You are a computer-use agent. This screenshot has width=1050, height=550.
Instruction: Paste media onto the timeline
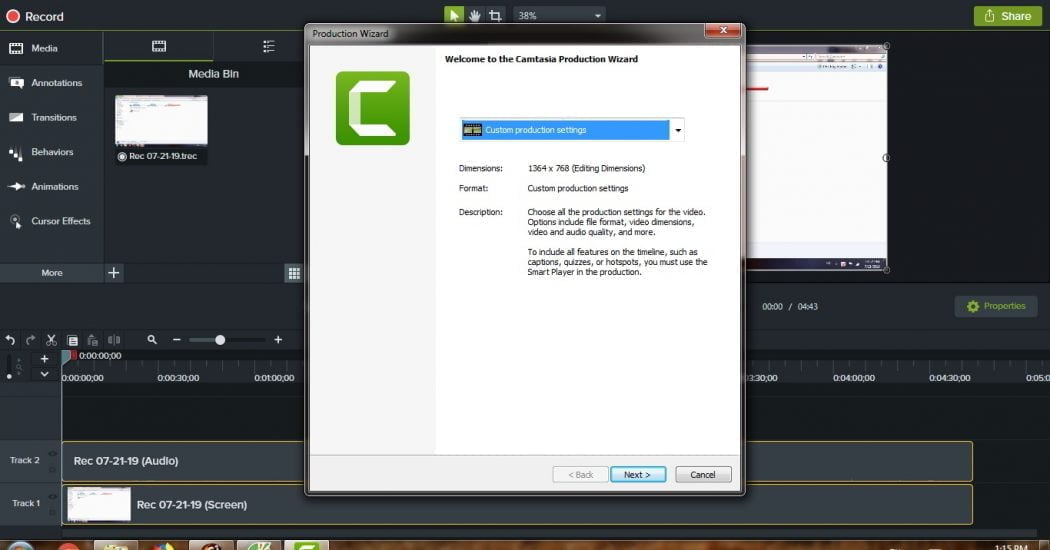[92, 340]
